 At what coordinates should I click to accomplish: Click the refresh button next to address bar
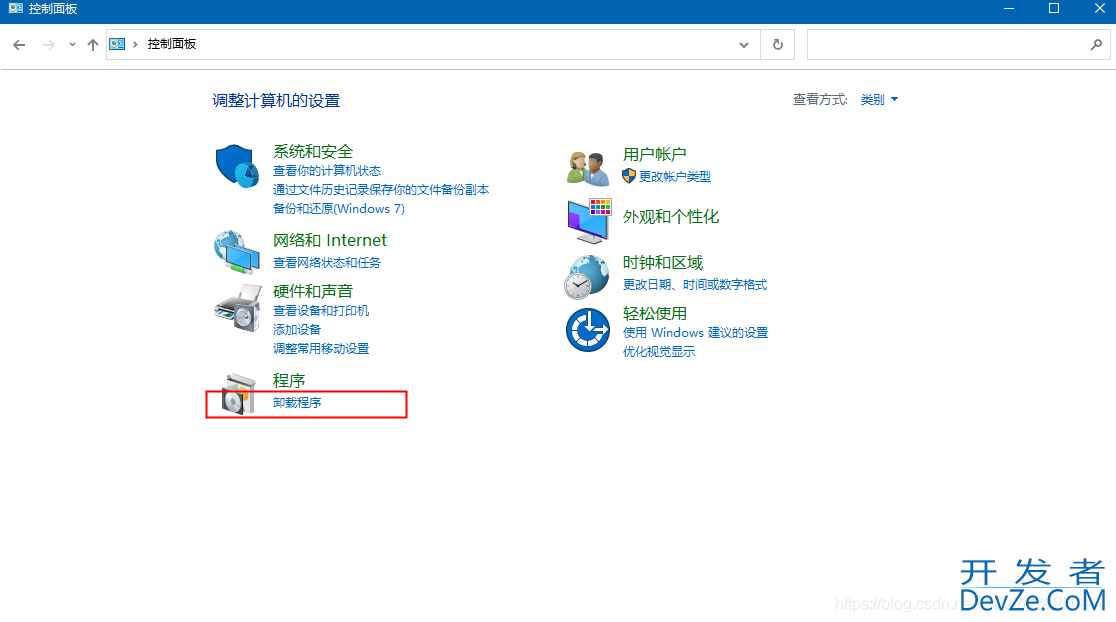[778, 45]
